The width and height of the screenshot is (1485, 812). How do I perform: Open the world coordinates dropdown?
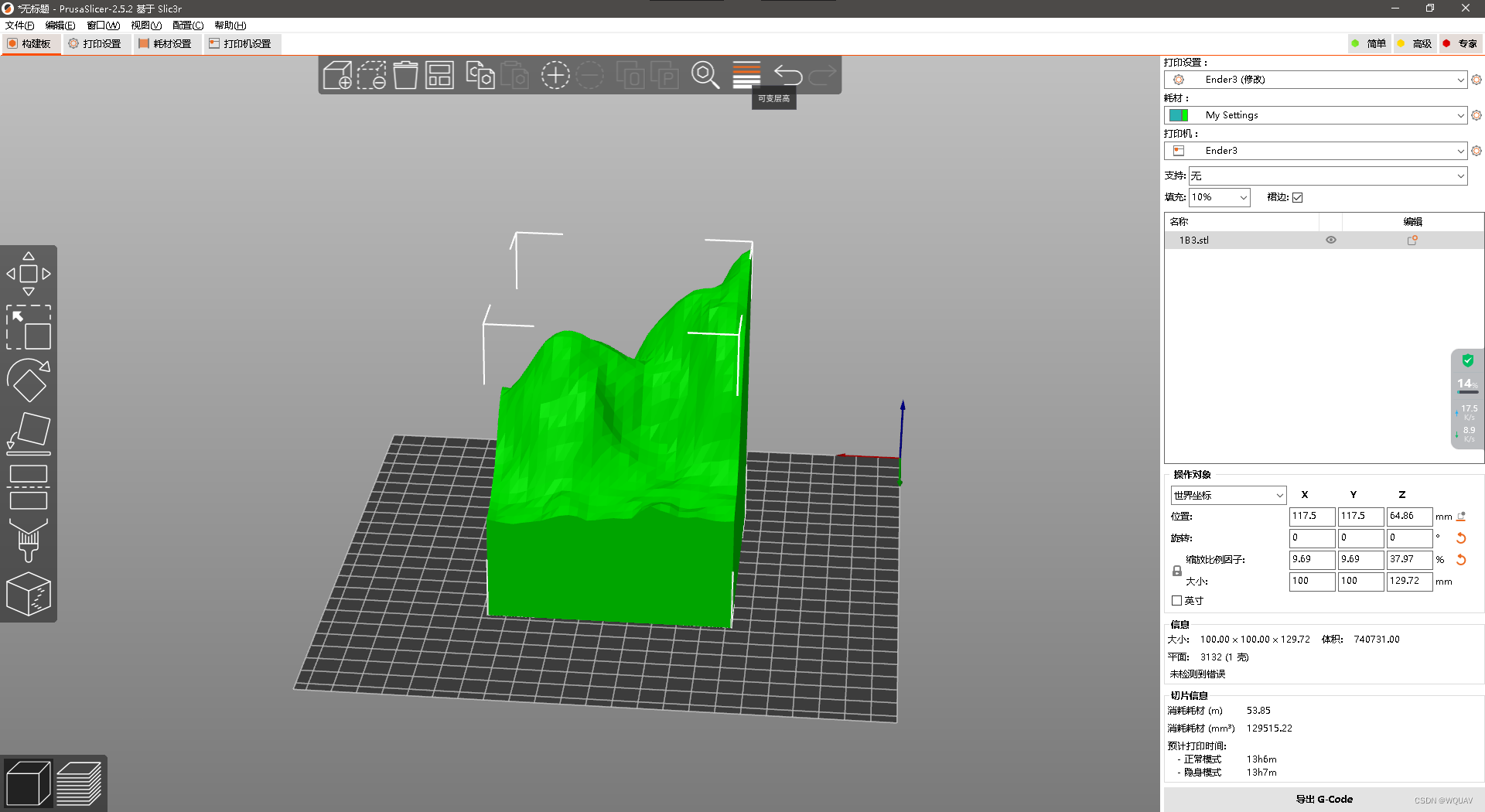tap(1228, 495)
